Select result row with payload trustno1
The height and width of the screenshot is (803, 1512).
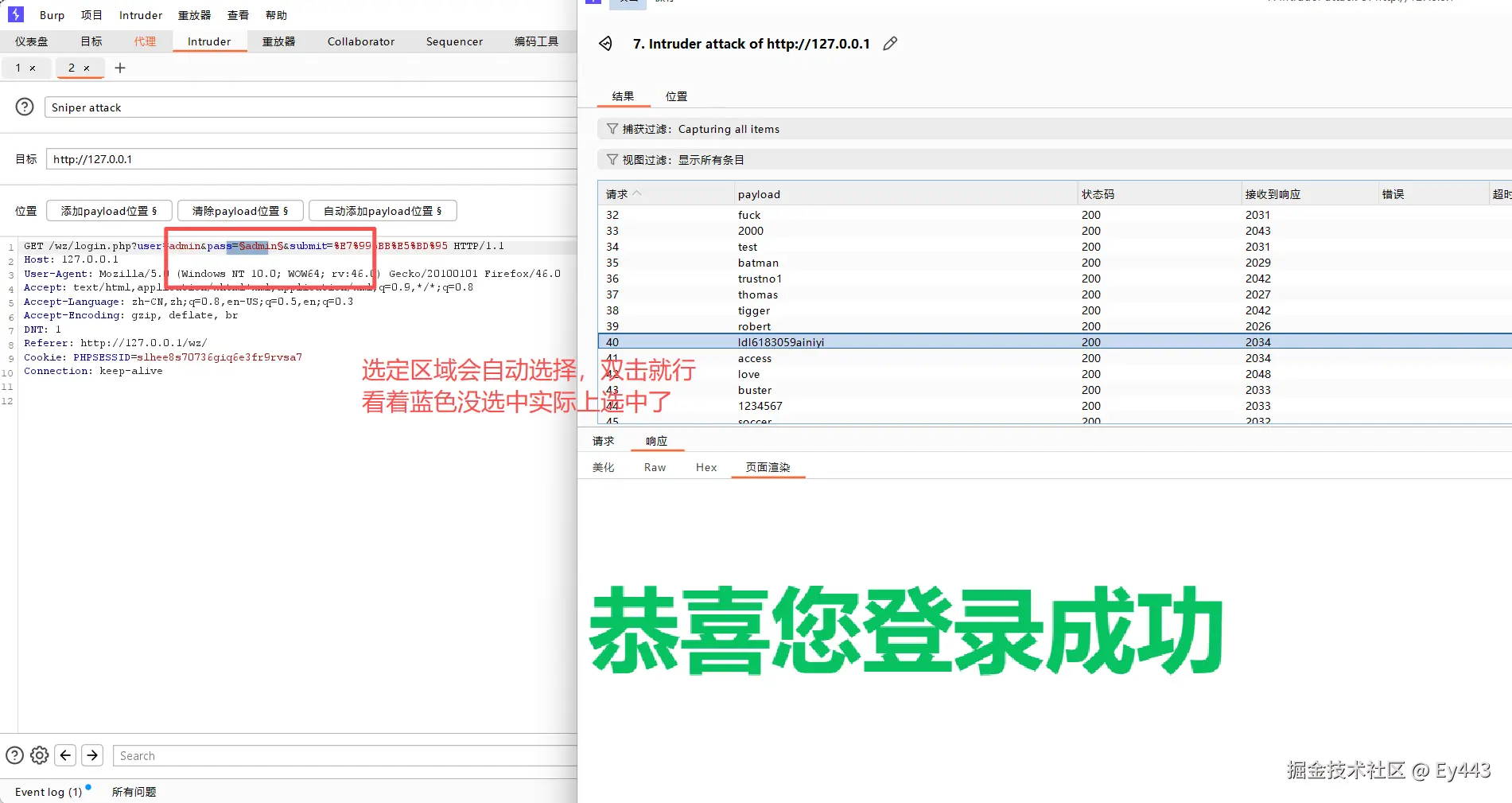(1055, 279)
